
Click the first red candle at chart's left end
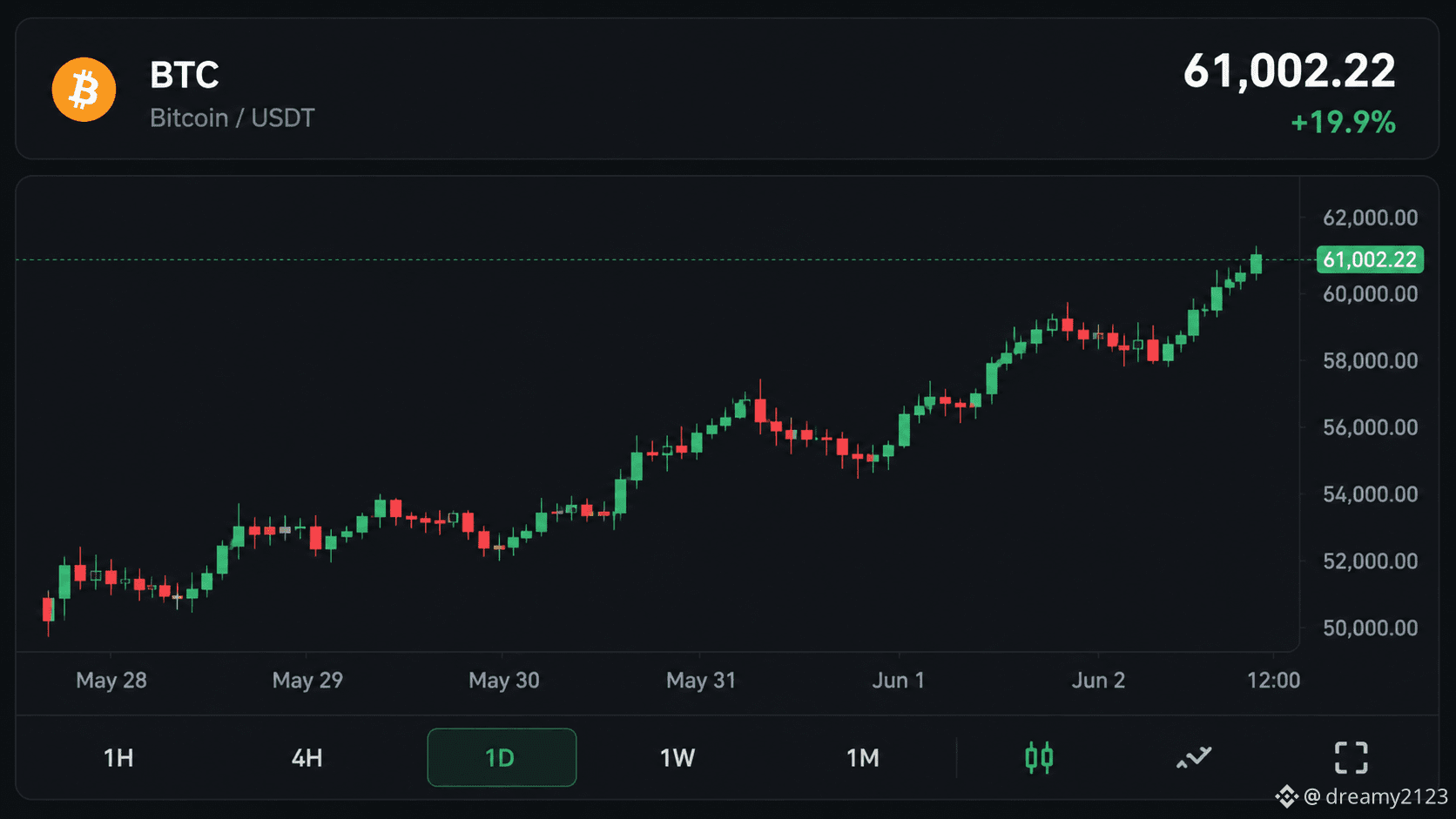[x=48, y=609]
